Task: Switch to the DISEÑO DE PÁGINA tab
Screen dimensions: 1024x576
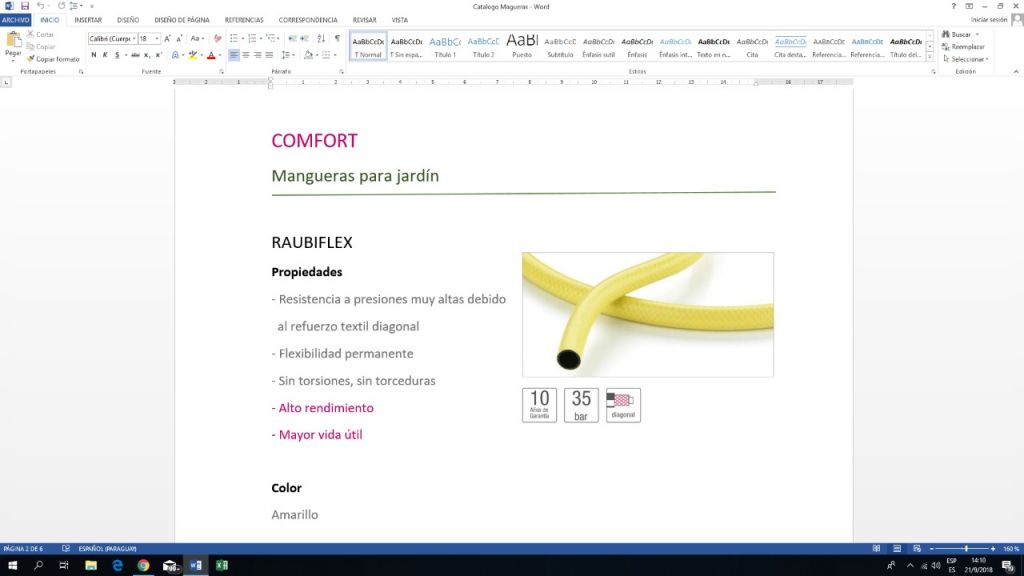Action: [x=182, y=20]
